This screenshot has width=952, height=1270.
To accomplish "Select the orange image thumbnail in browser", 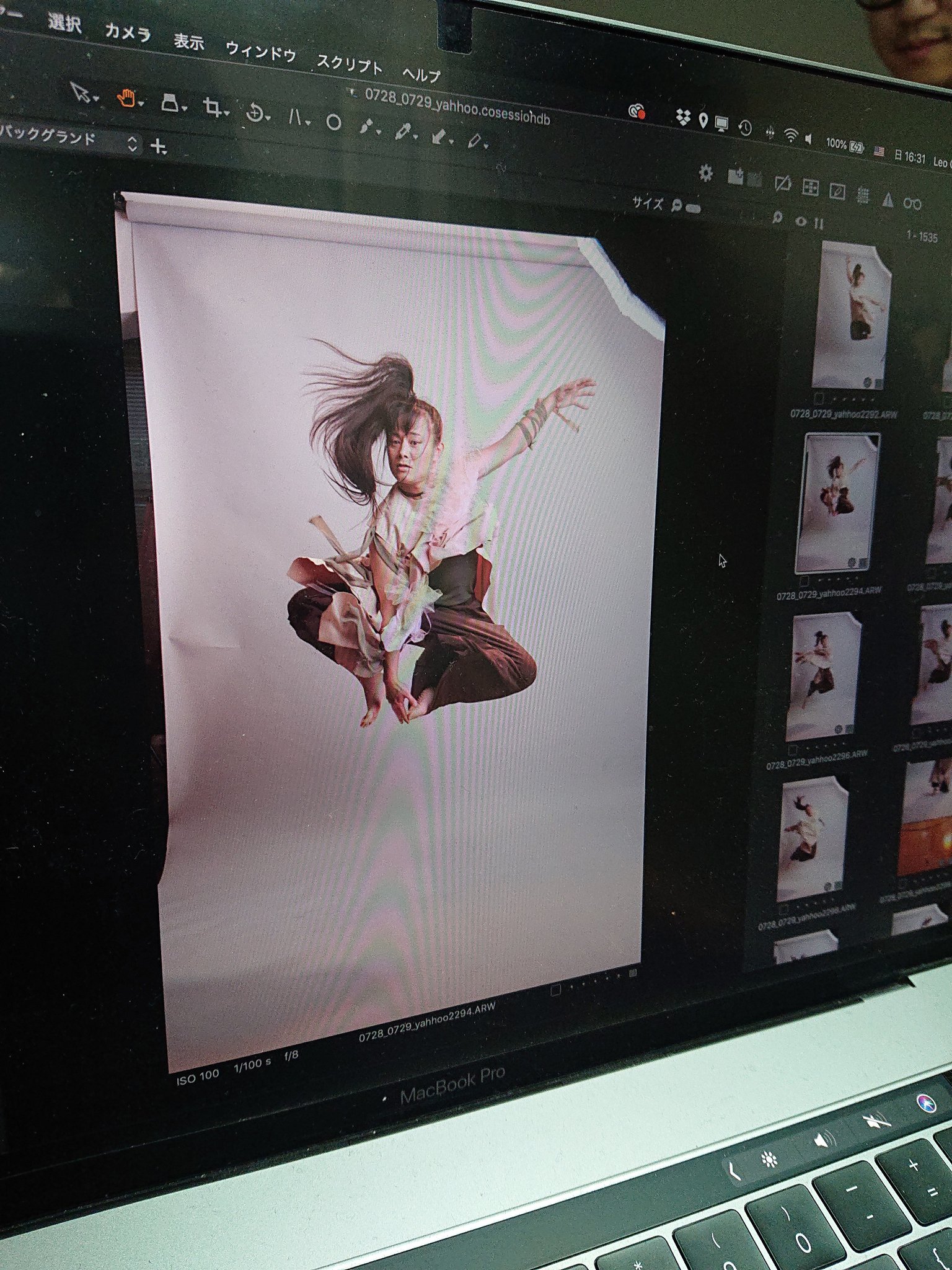I will (926, 817).
